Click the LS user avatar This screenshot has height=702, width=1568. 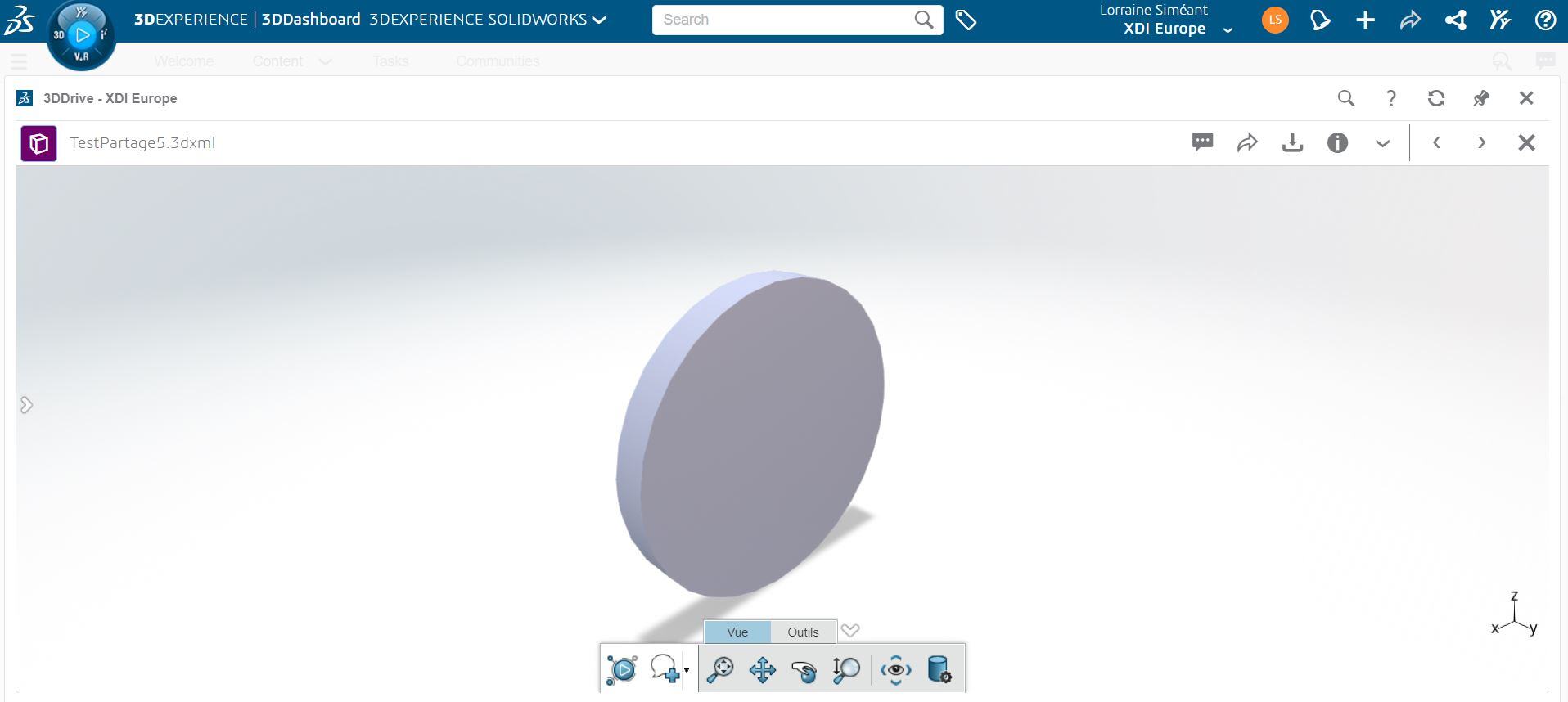coord(1274,20)
